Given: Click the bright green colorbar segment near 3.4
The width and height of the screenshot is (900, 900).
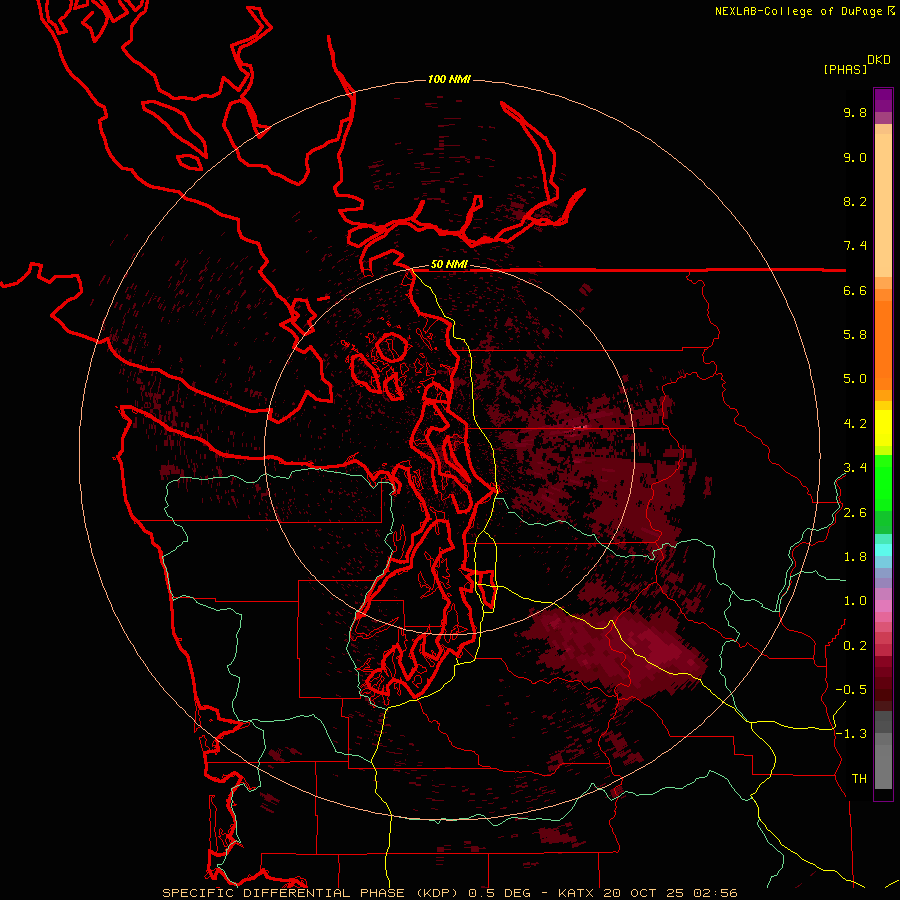Looking at the screenshot, I should pos(883,482).
